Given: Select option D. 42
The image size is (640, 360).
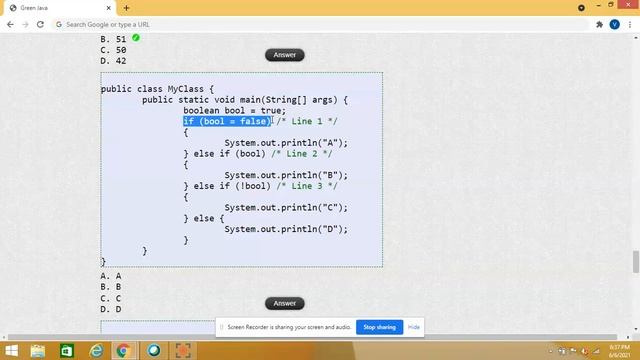Looking at the screenshot, I should [113, 61].
